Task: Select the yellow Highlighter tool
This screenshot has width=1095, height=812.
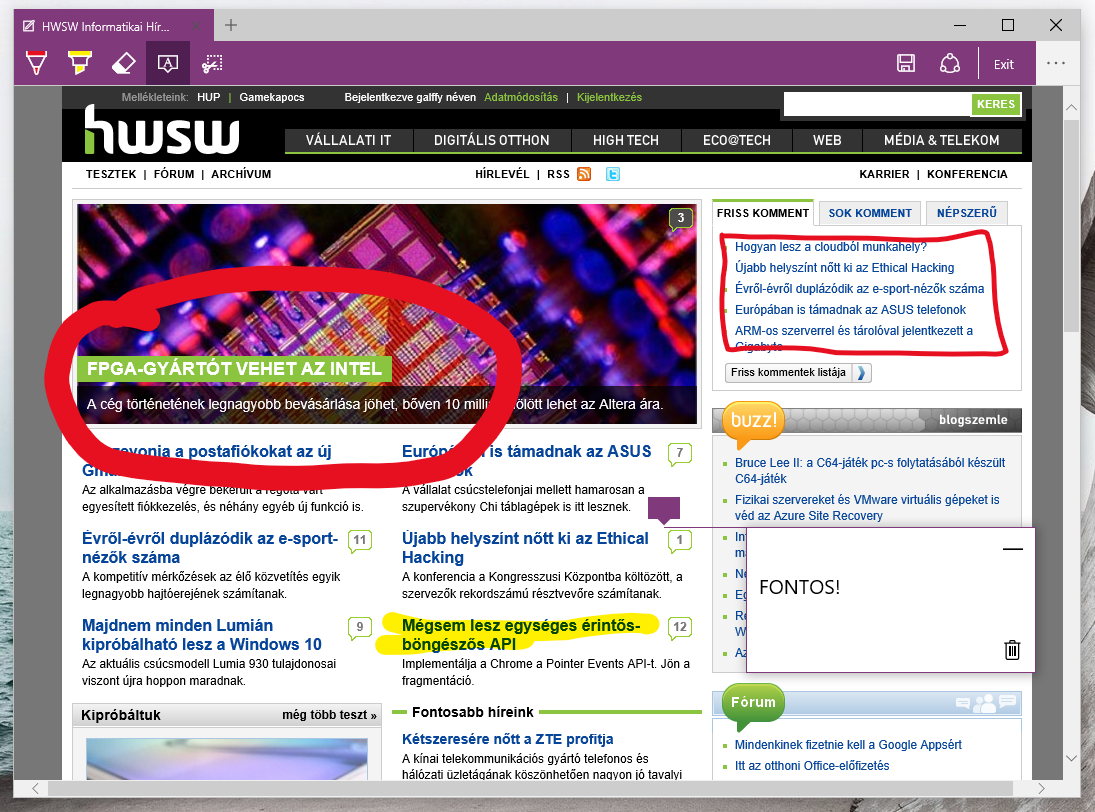Action: tap(80, 64)
